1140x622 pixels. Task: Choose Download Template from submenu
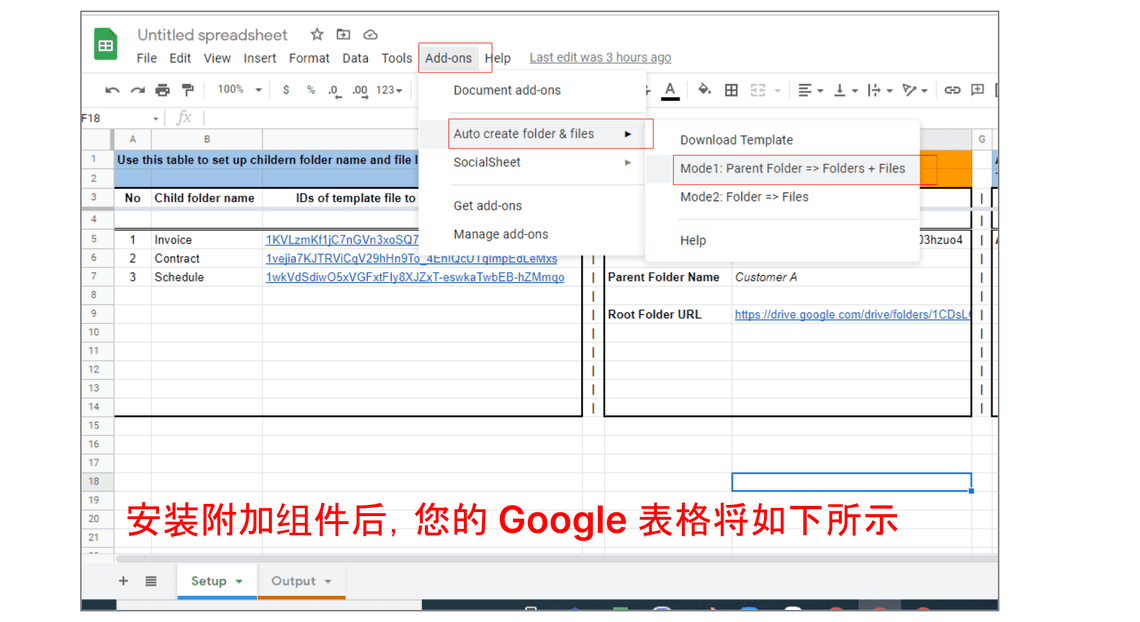(736, 140)
